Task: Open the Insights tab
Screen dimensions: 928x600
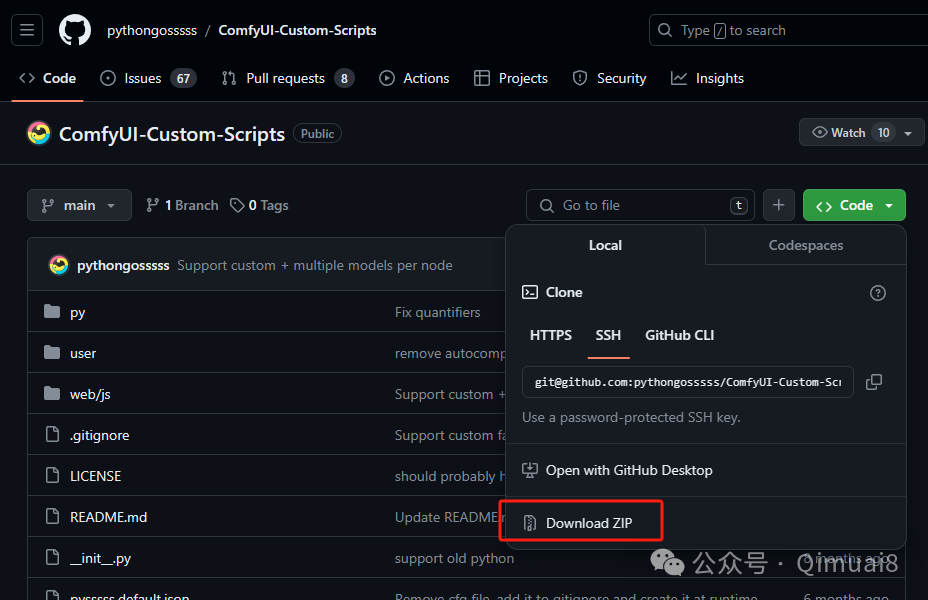Action: [707, 78]
